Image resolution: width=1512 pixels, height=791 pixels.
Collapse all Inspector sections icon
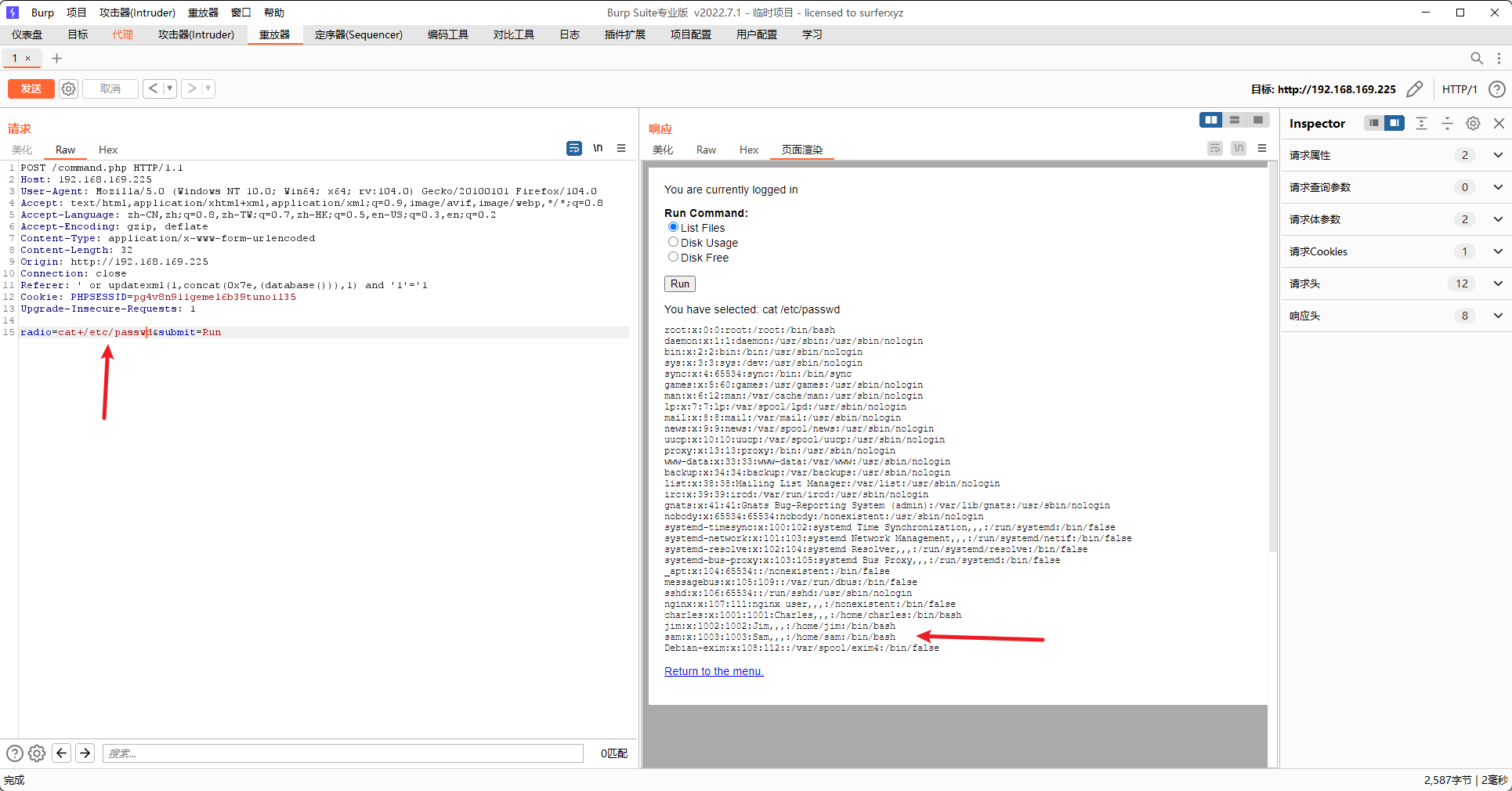pos(1447,123)
